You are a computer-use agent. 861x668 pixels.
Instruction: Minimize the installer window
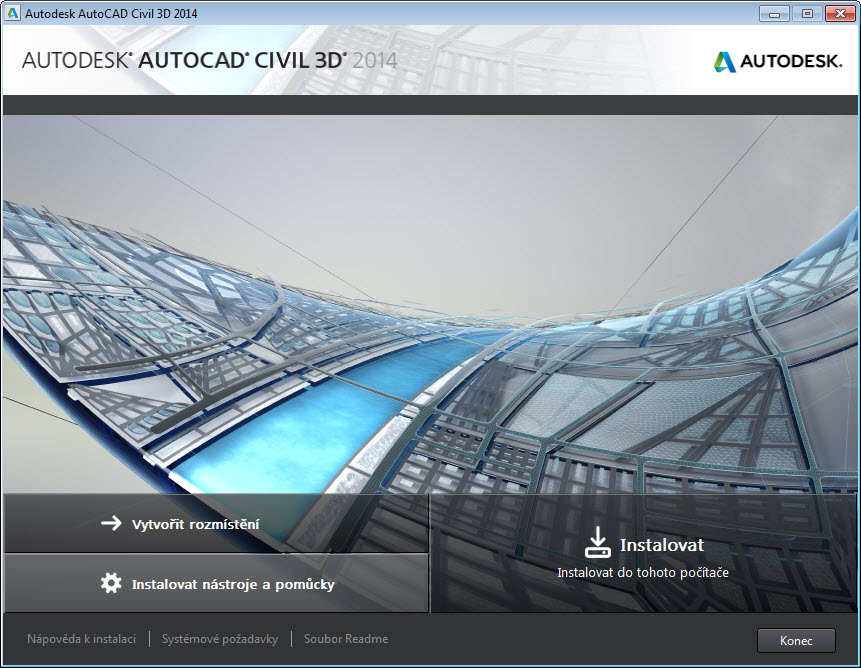(774, 14)
